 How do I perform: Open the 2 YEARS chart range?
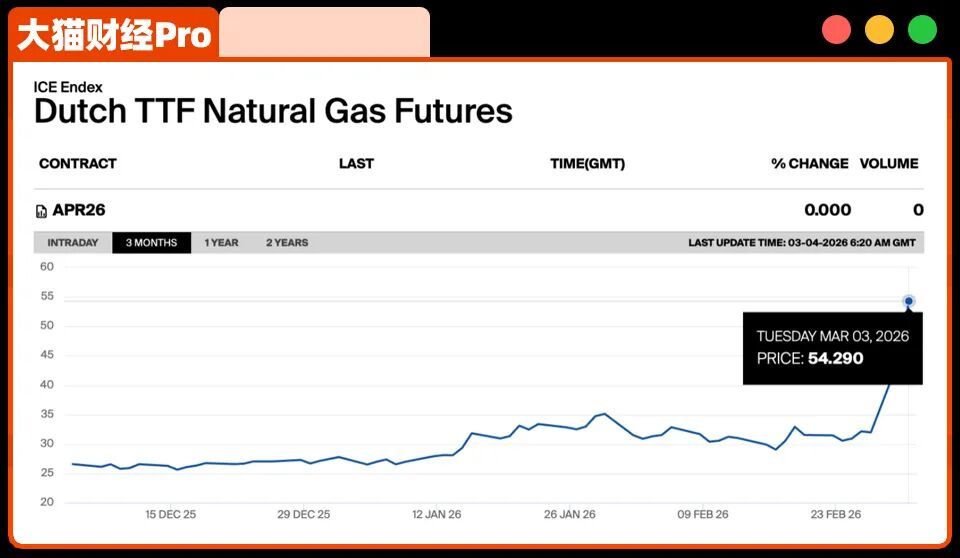click(287, 243)
